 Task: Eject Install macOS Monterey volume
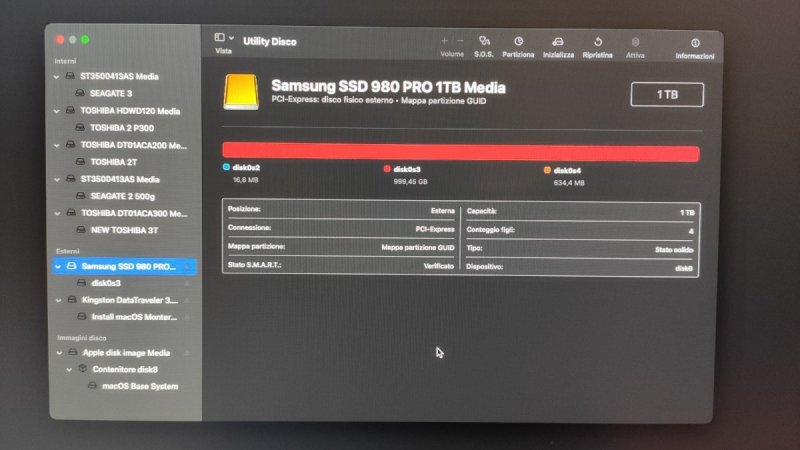click(x=187, y=317)
